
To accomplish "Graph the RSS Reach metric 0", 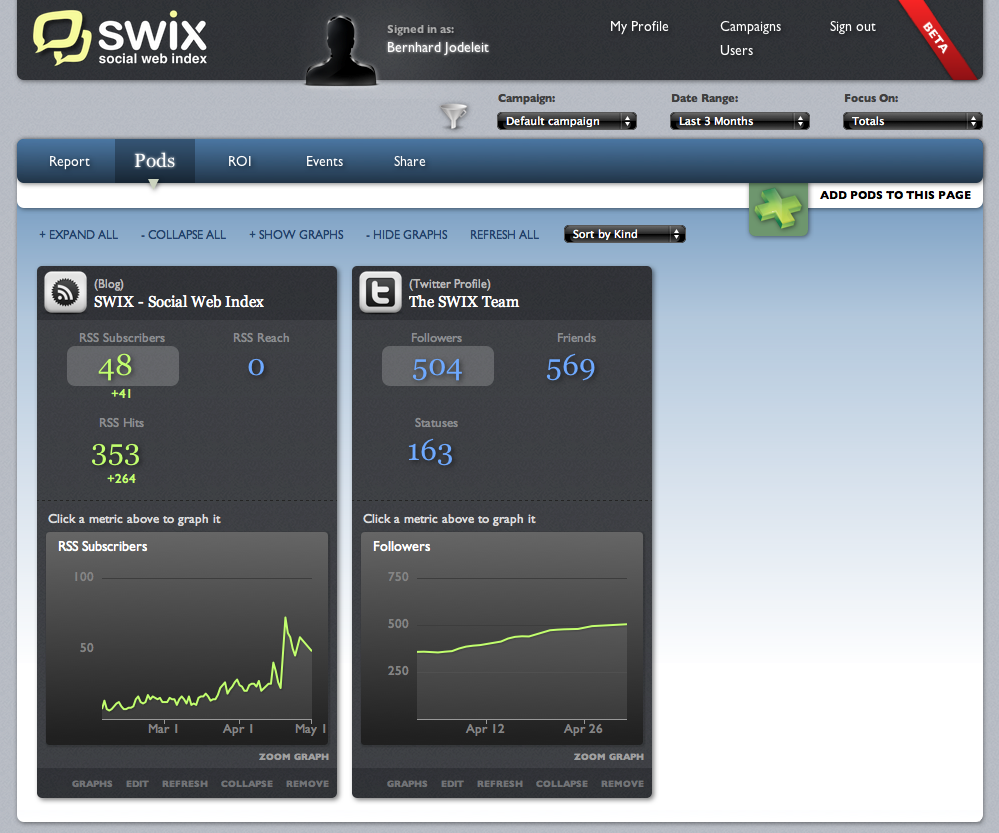I will (256, 366).
